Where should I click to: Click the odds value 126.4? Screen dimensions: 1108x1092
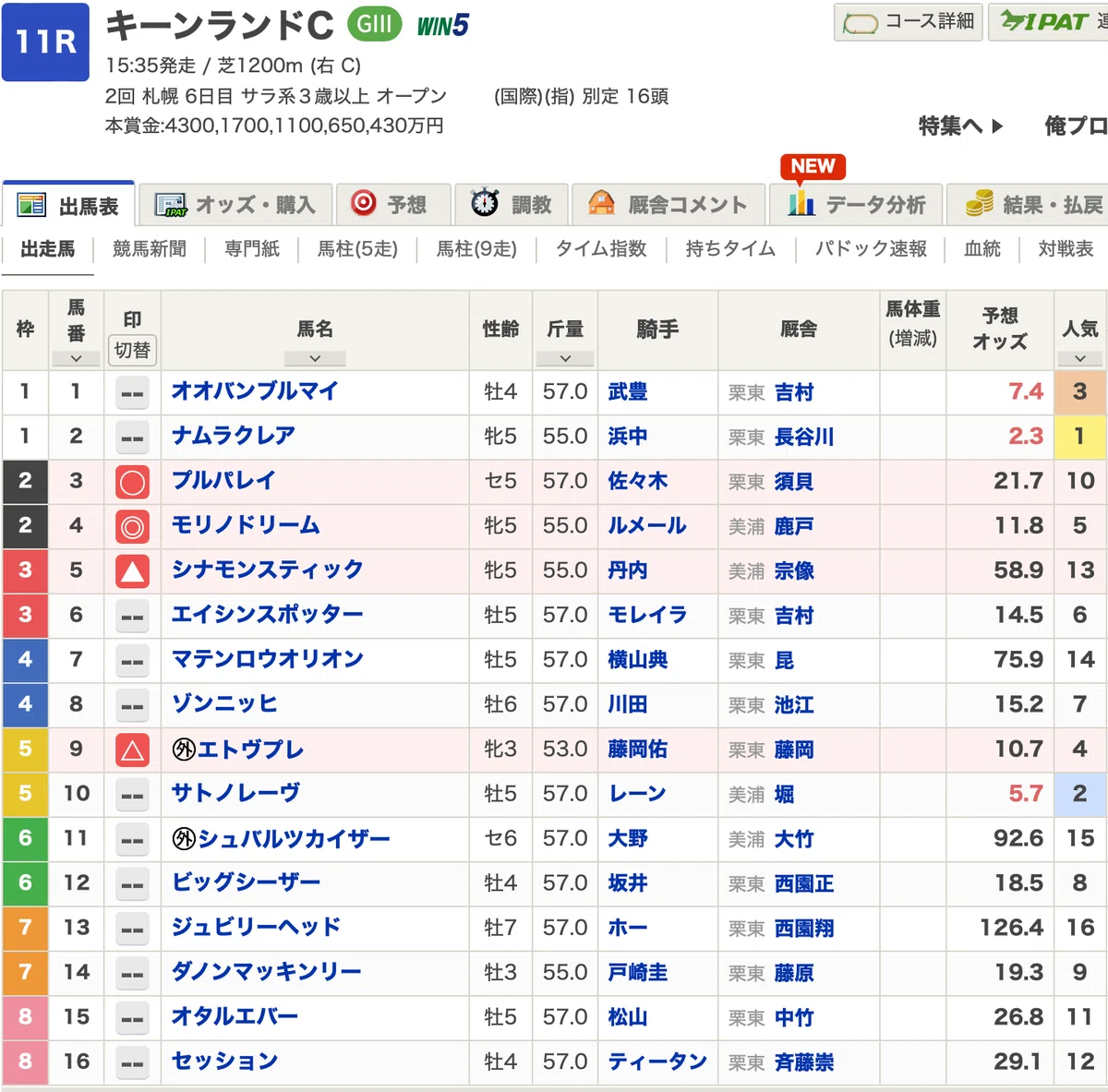point(1012,927)
